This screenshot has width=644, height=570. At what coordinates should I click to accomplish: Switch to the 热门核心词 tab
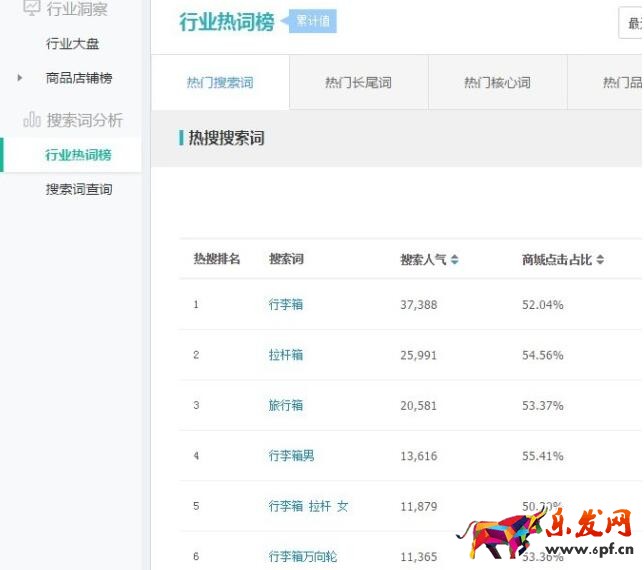pos(497,83)
